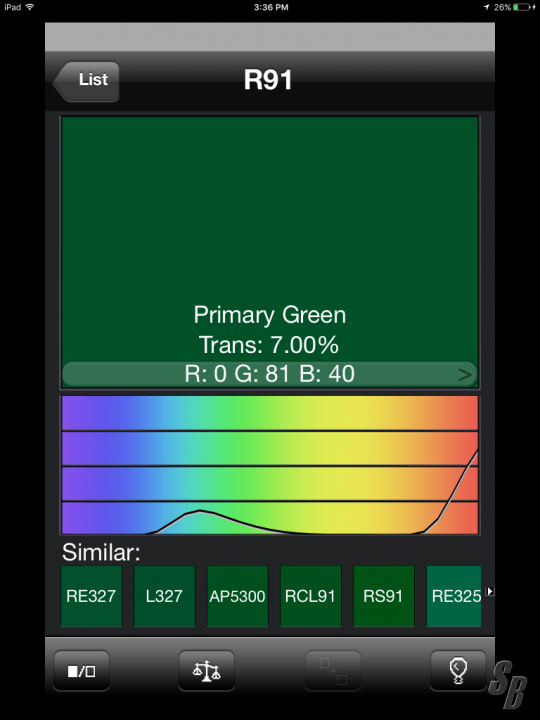Tap the R: 0 G: 81 B: 40 bar
Viewport: 540px width, 720px height.
click(x=270, y=374)
